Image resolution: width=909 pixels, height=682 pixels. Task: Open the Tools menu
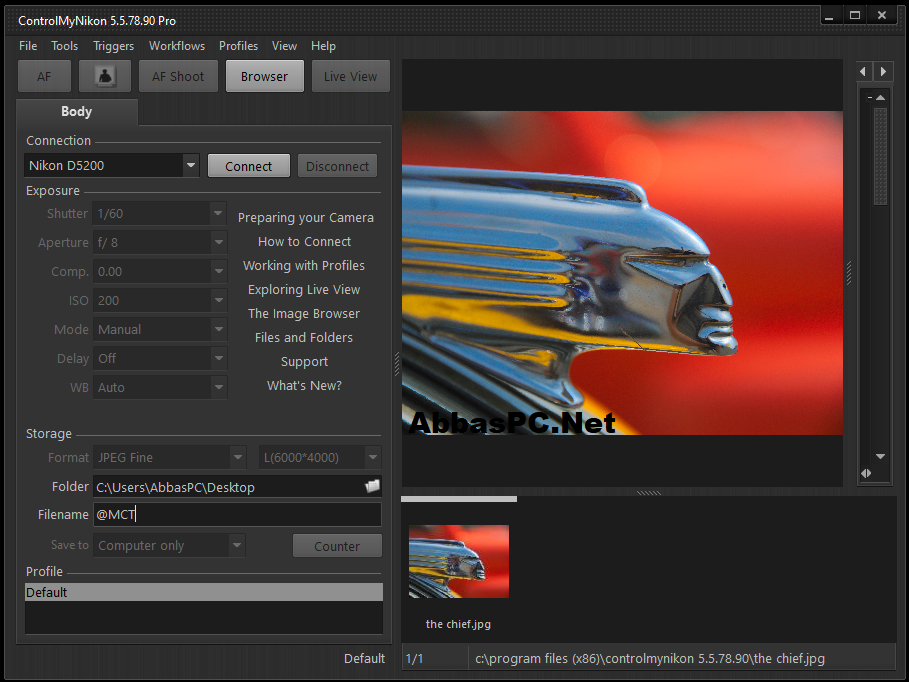[x=64, y=46]
